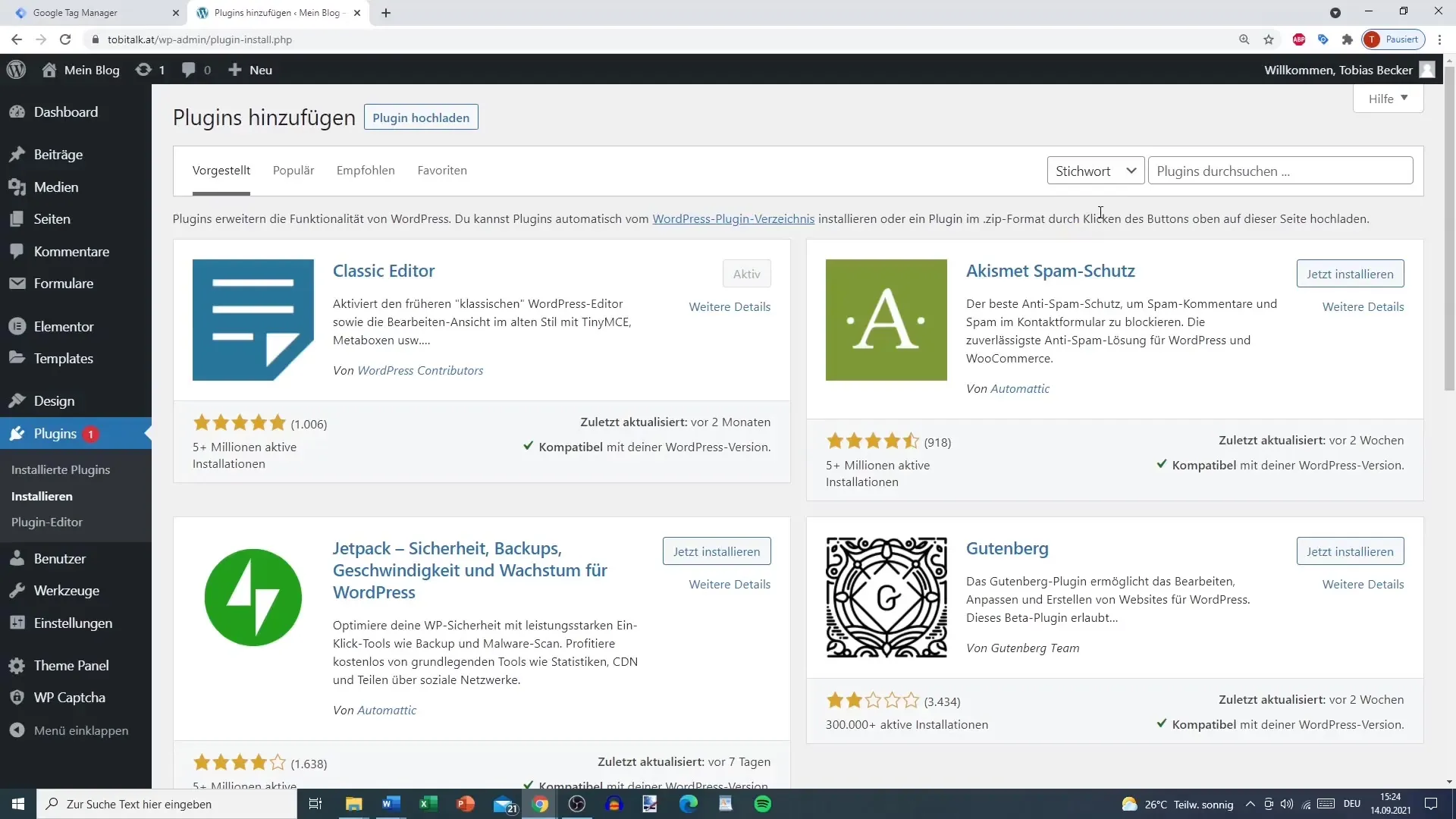Viewport: 1456px width, 819px height.
Task: Click the Windows taskbar search box
Action: pos(167,804)
